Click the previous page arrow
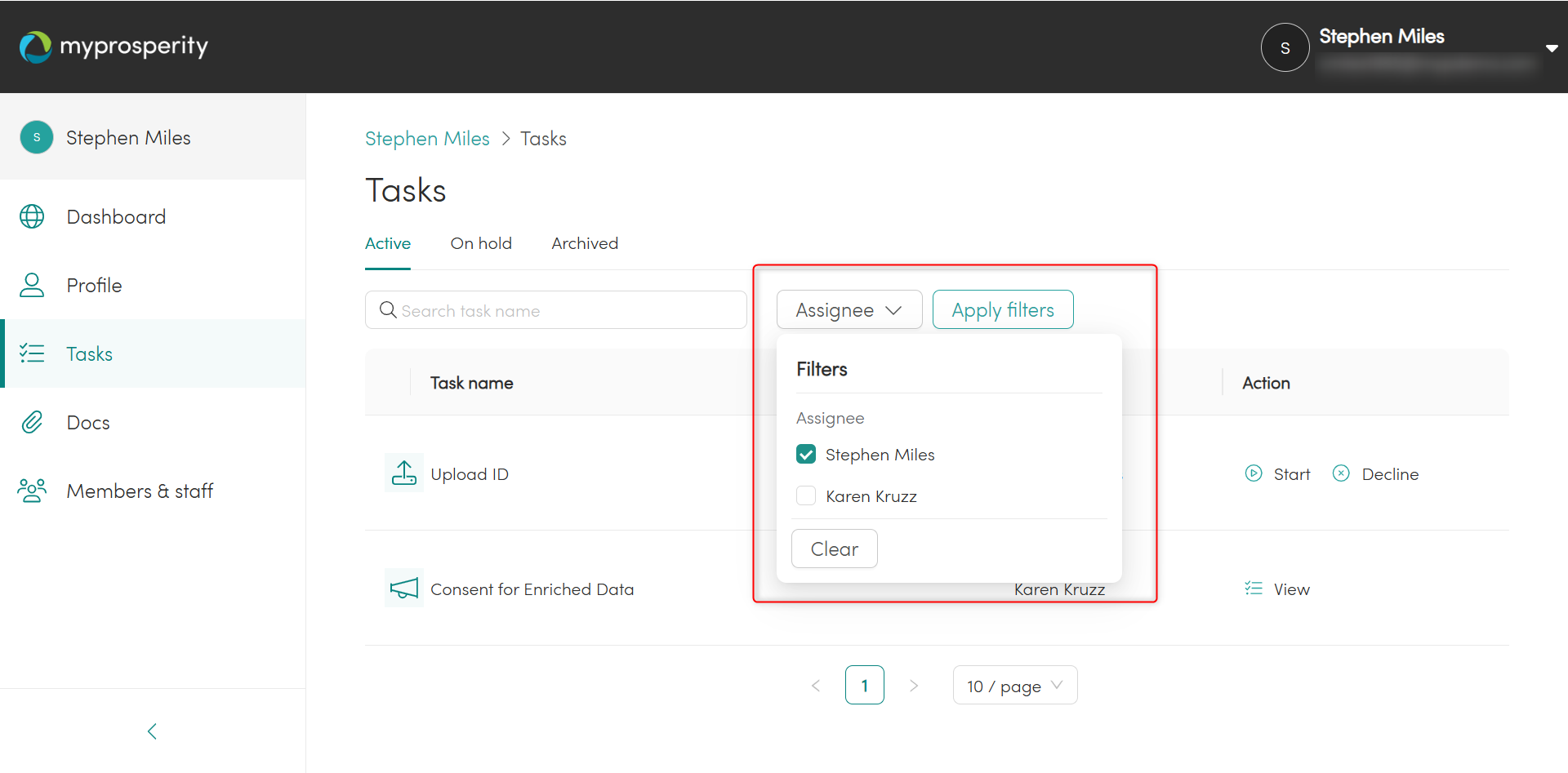The width and height of the screenshot is (1568, 773). 816,686
